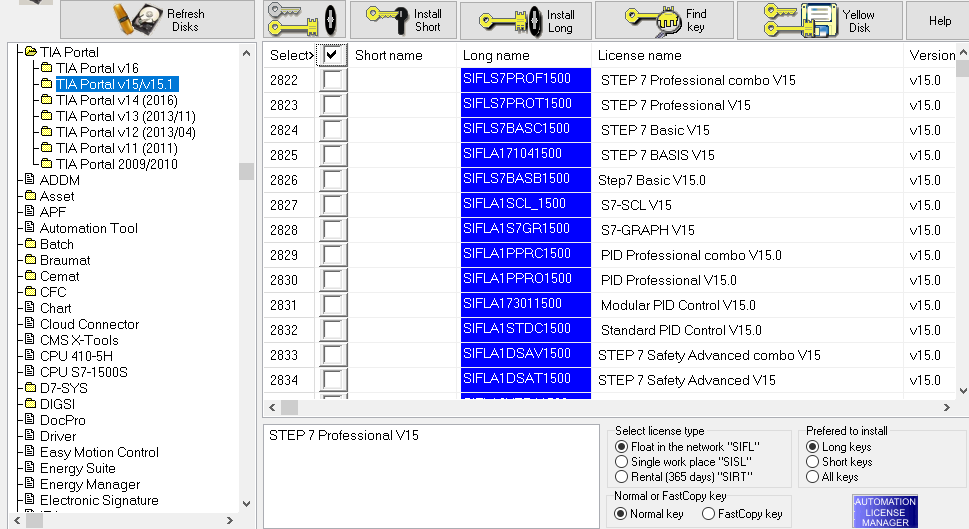Check the box for row 2823
The width and height of the screenshot is (969, 529).
click(x=332, y=105)
